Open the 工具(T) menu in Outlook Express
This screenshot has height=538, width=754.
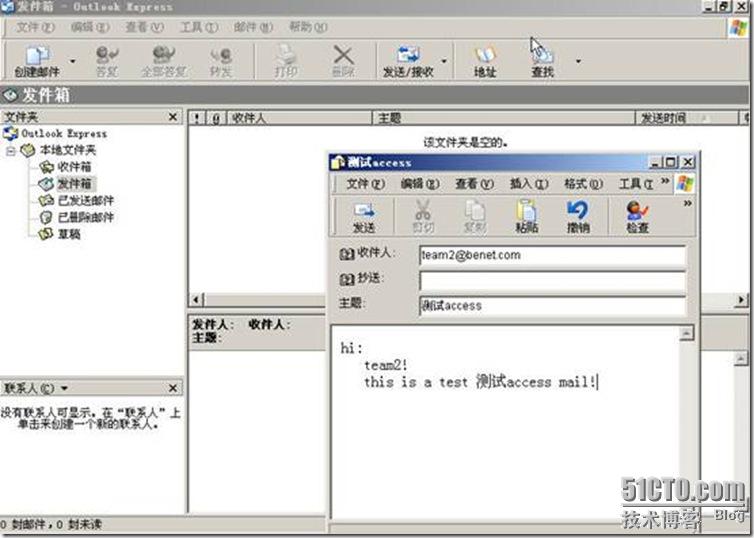(199, 27)
